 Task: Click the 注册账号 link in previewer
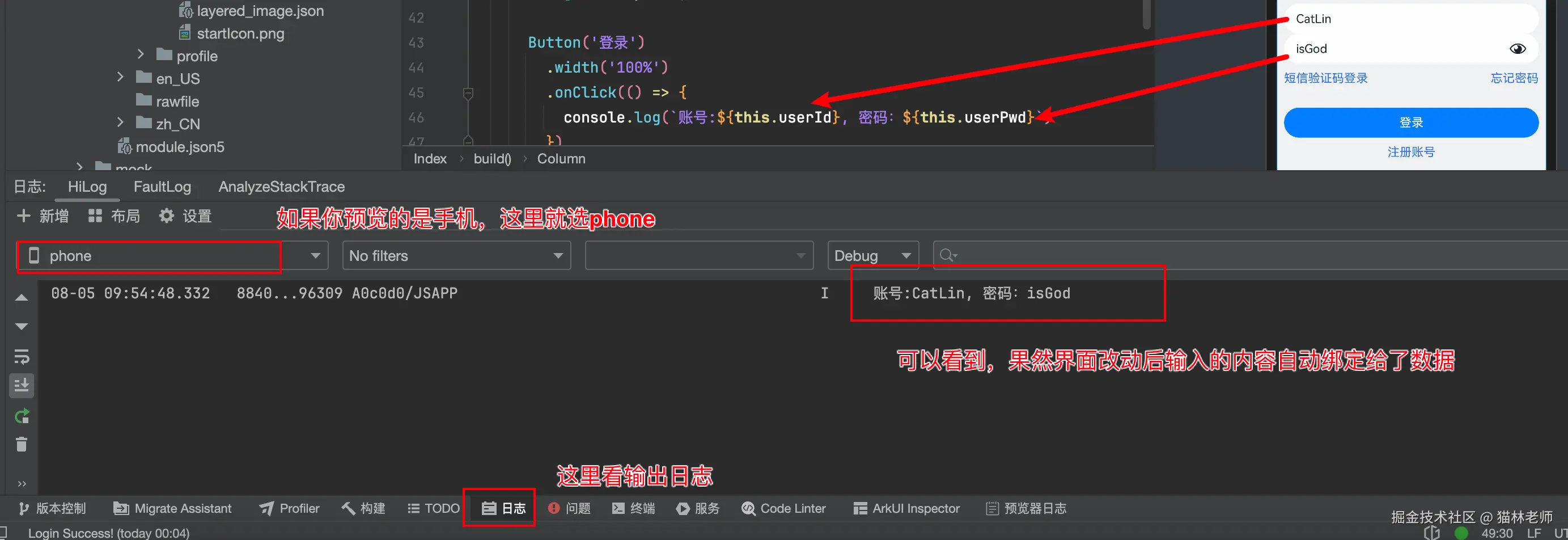[x=1411, y=152]
